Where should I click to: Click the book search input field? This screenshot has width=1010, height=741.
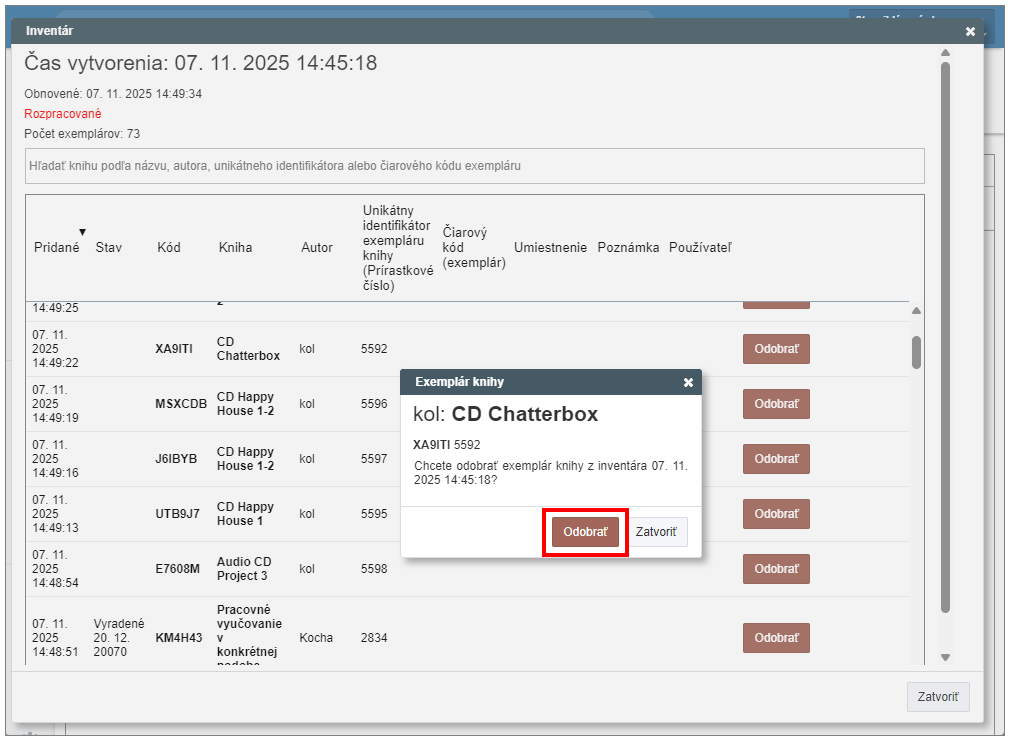474,166
